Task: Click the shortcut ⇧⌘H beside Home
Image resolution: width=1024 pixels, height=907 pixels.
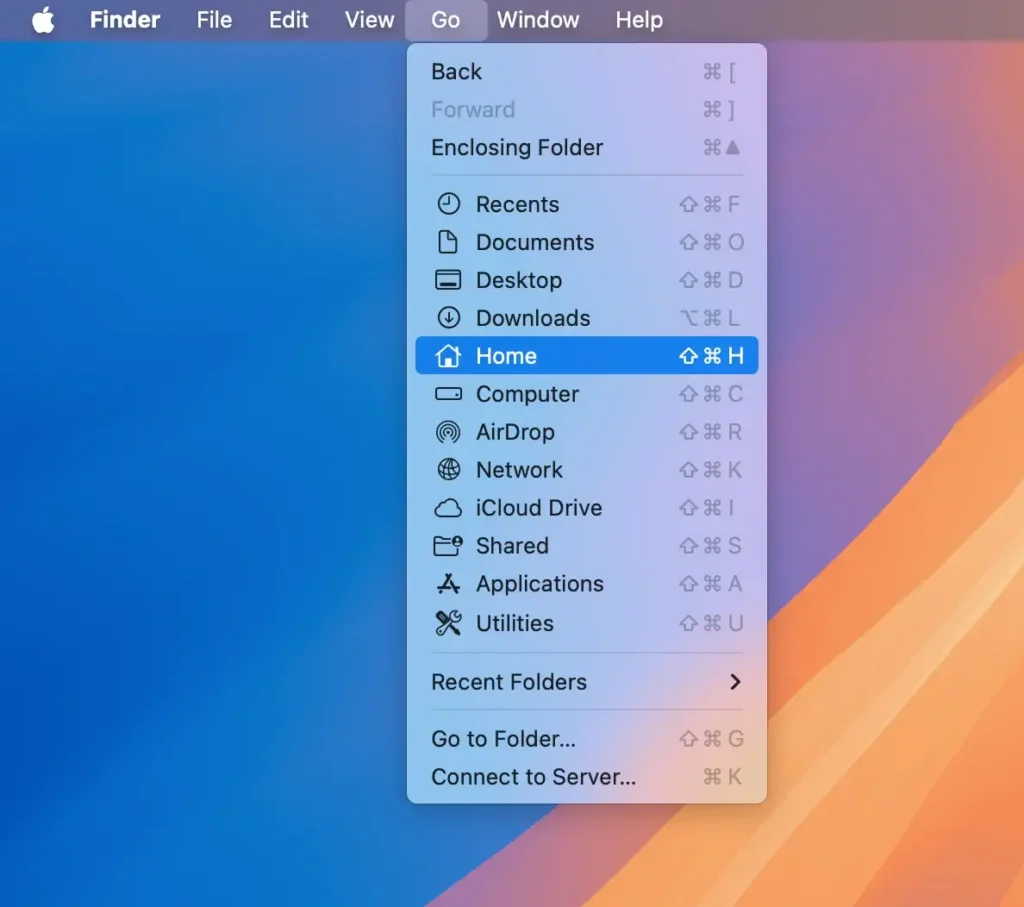Action: pos(711,355)
